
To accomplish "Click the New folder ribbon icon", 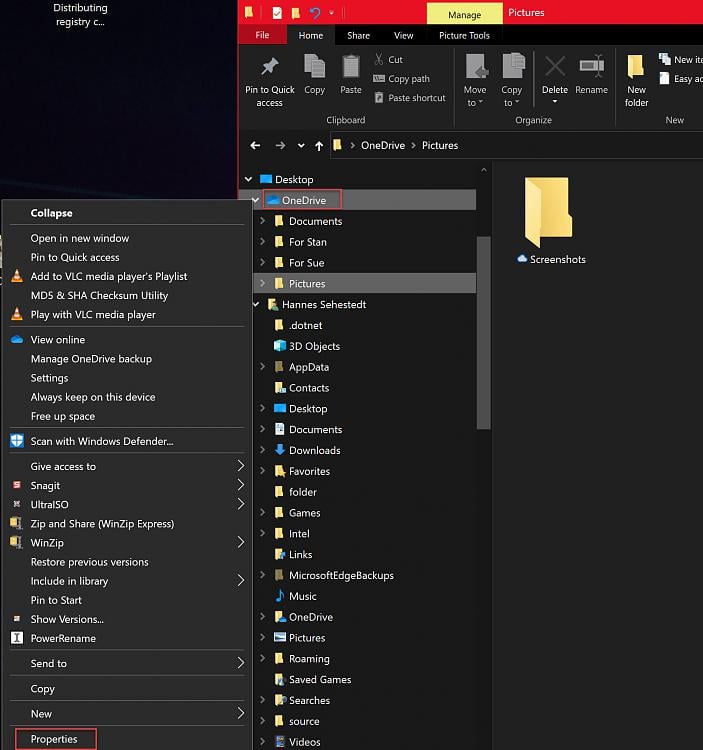I will (x=636, y=66).
